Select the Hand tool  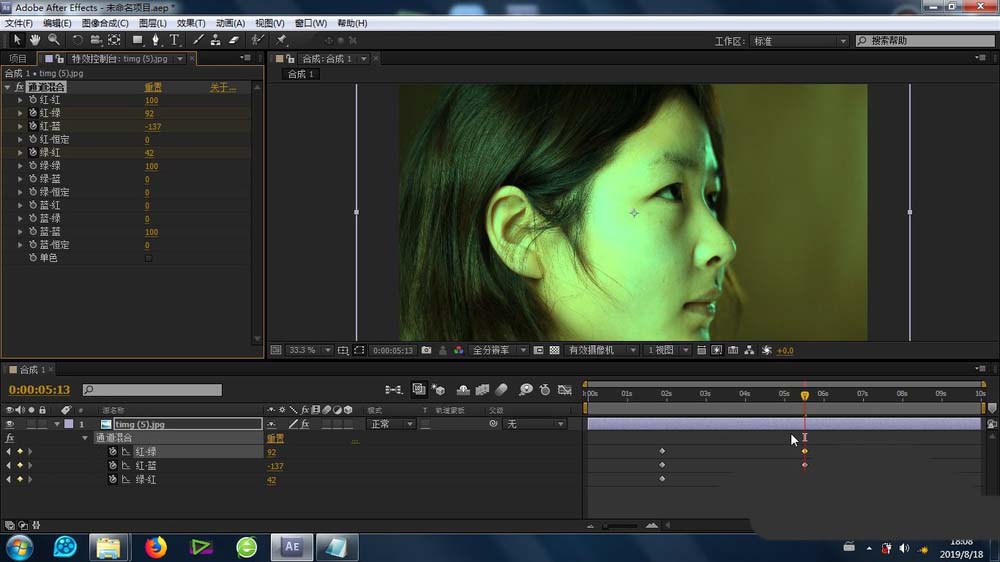click(35, 40)
